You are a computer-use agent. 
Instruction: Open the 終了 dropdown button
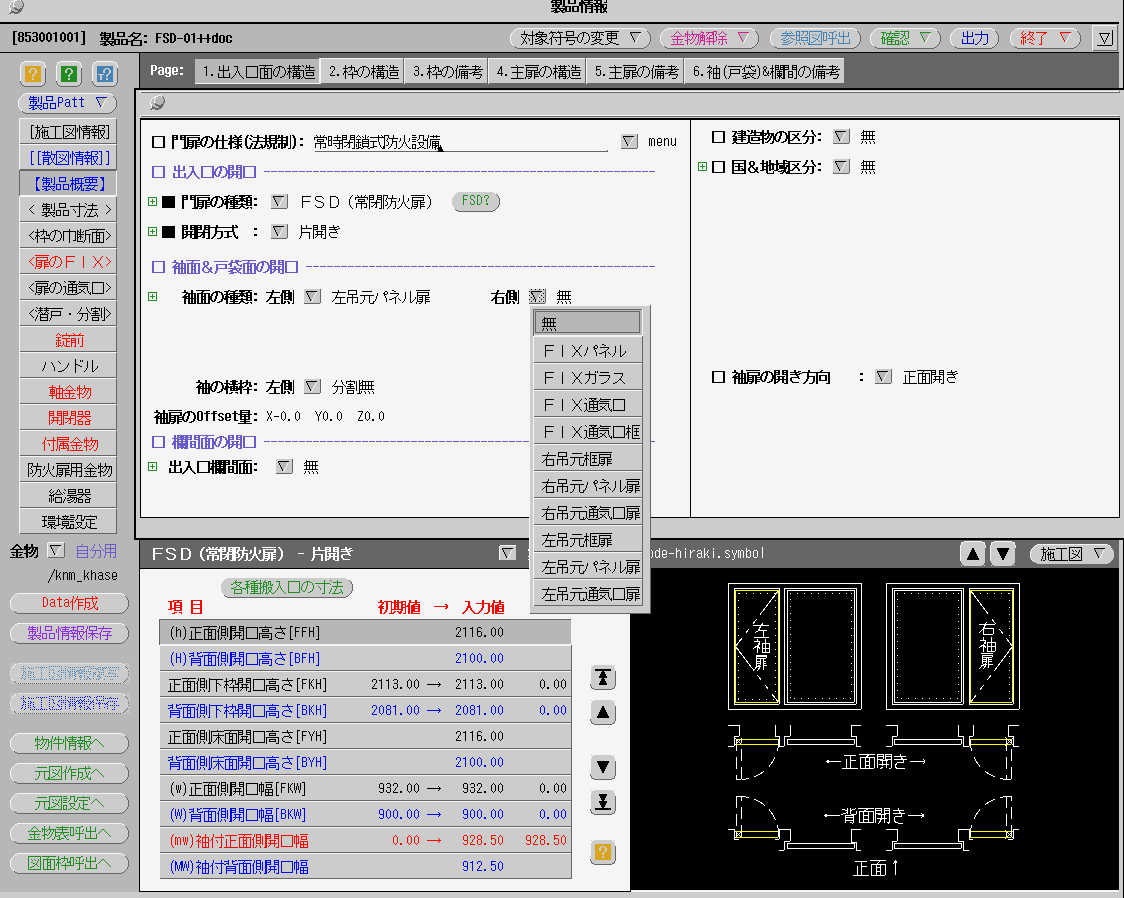1045,38
